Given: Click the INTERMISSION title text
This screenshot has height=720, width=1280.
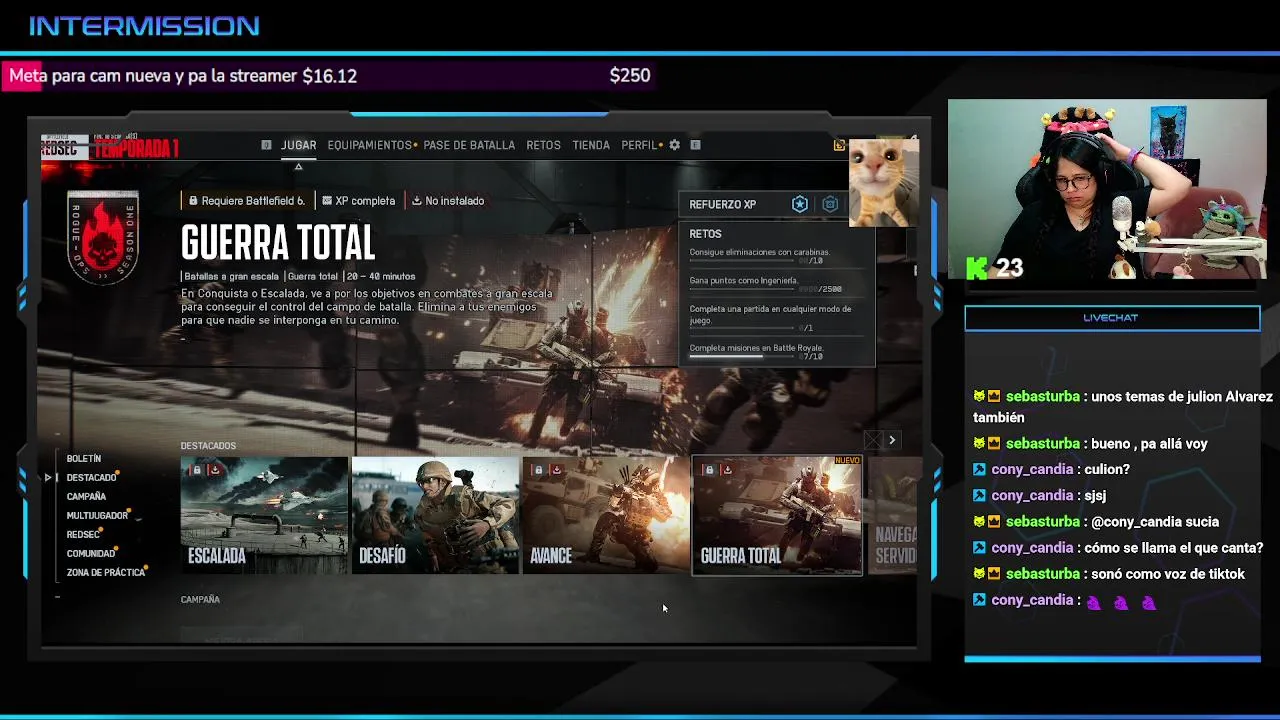Looking at the screenshot, I should pos(144,26).
